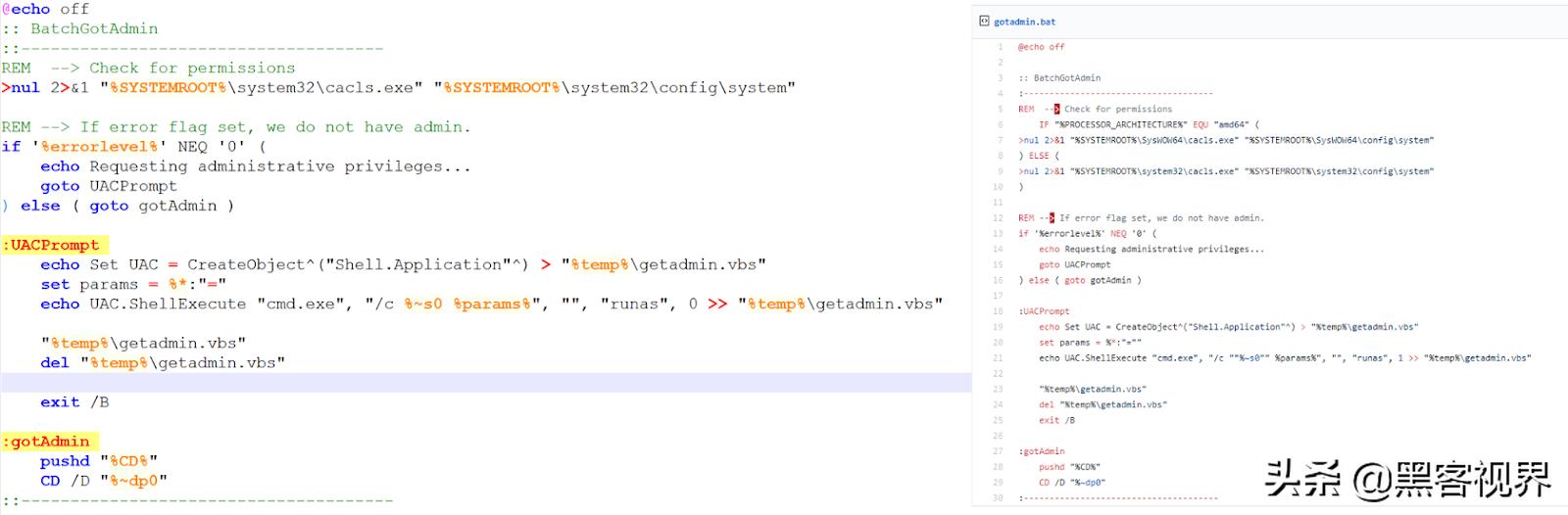Click line number 1 in gotadmin.bat viewer

coord(1000,47)
